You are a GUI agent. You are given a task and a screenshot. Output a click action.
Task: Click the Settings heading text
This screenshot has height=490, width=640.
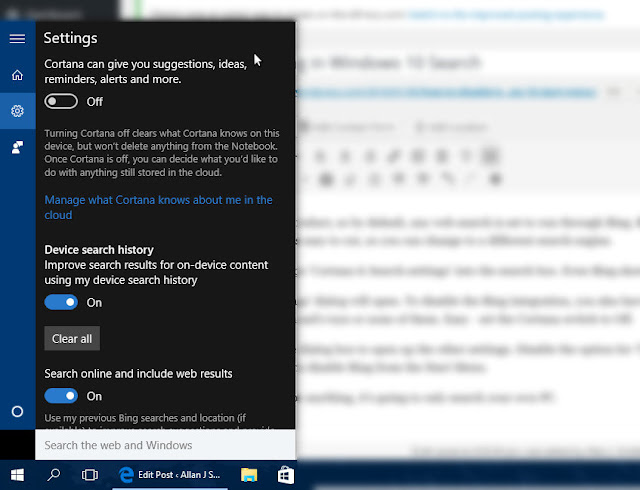tap(71, 38)
